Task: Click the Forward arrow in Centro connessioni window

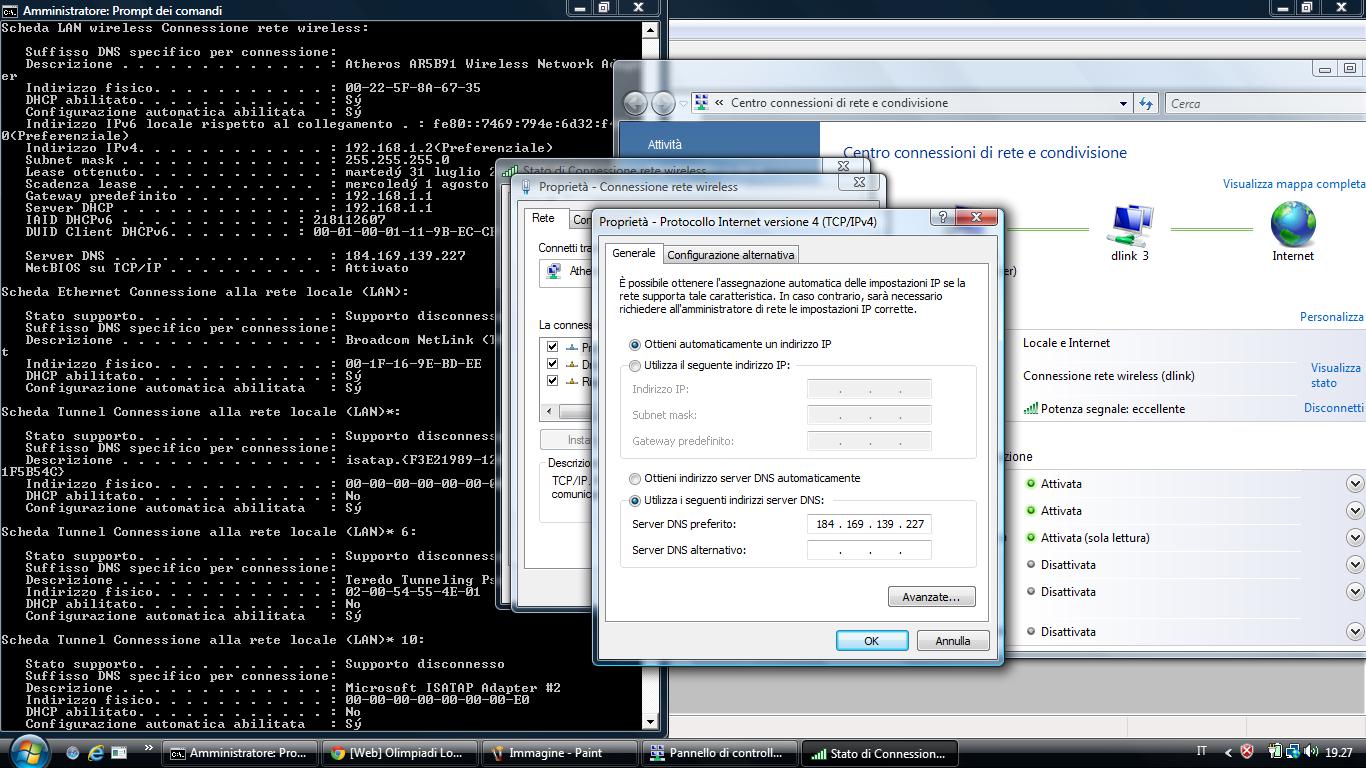Action: pyautogui.click(x=663, y=103)
